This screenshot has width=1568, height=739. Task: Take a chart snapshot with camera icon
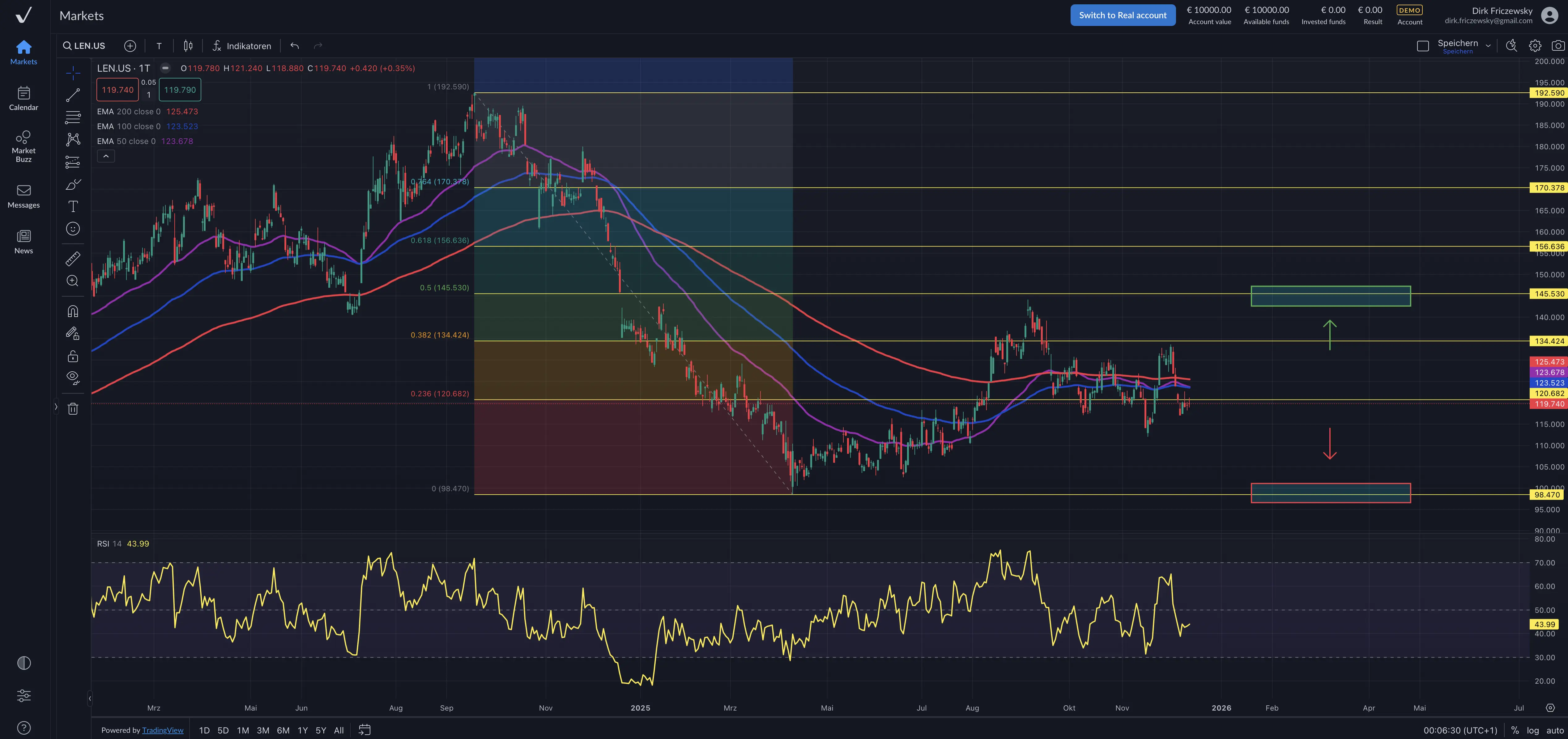[x=1558, y=46]
